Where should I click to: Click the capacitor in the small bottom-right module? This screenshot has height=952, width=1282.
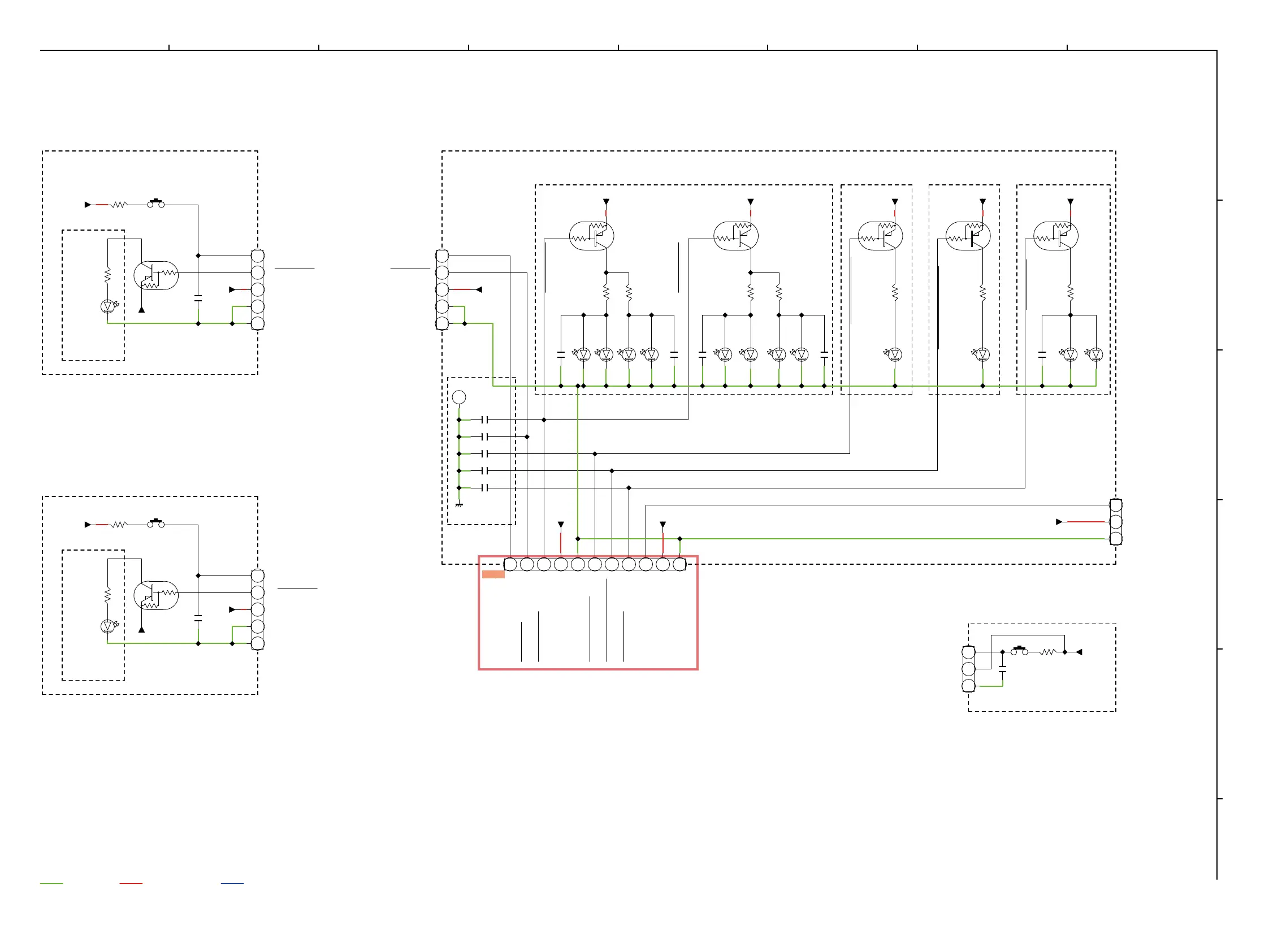[1003, 670]
